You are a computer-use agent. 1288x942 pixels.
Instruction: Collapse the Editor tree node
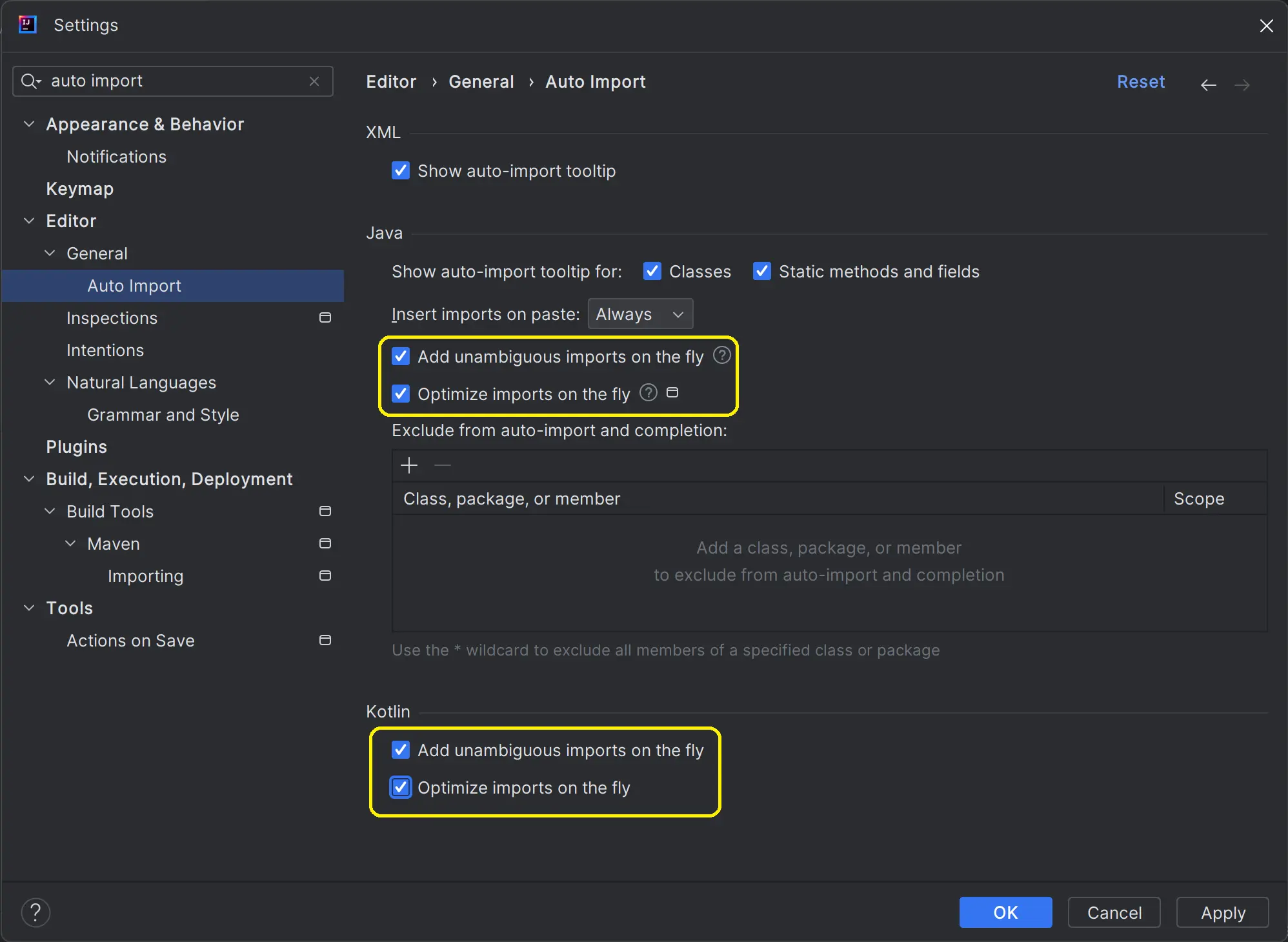click(x=29, y=221)
